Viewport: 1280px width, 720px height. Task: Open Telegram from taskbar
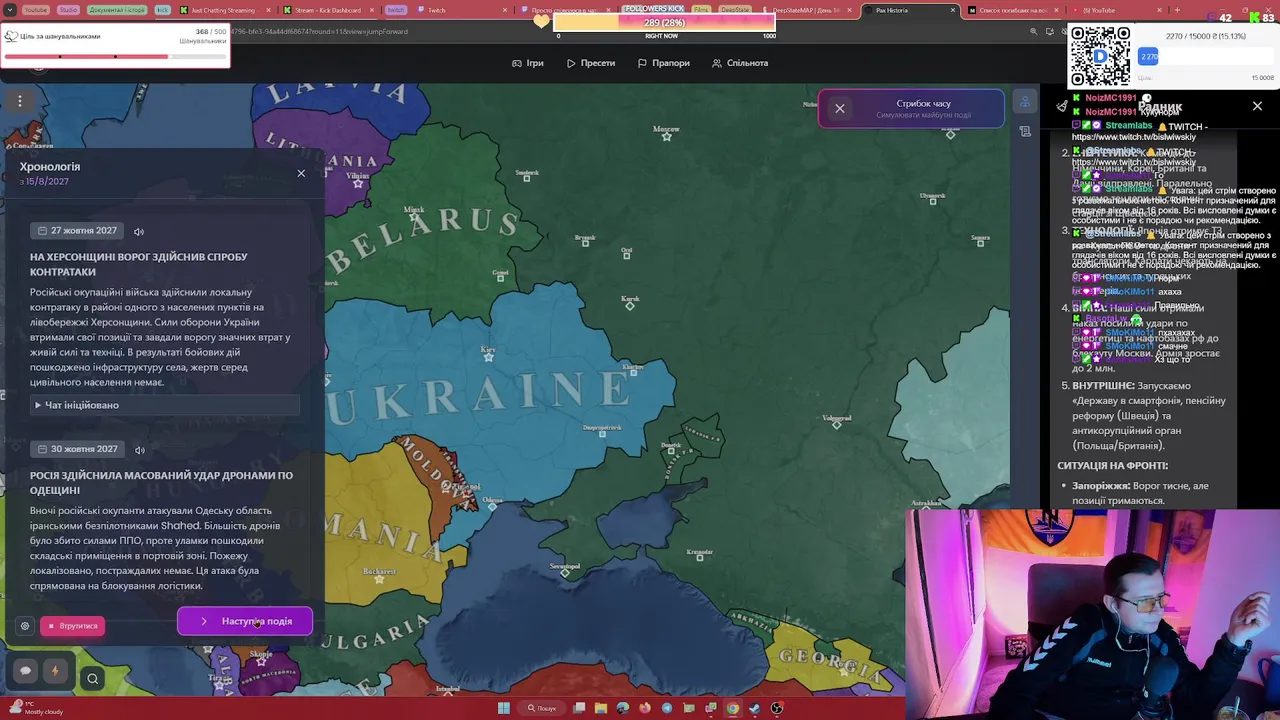(x=667, y=708)
